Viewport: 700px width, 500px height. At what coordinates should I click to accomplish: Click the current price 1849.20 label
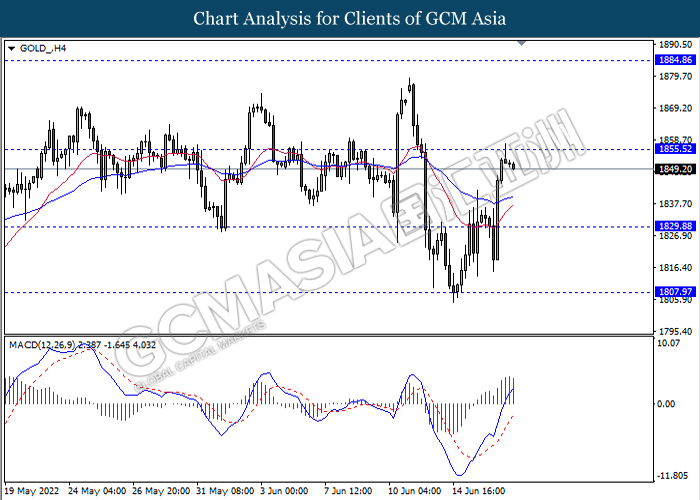click(675, 169)
